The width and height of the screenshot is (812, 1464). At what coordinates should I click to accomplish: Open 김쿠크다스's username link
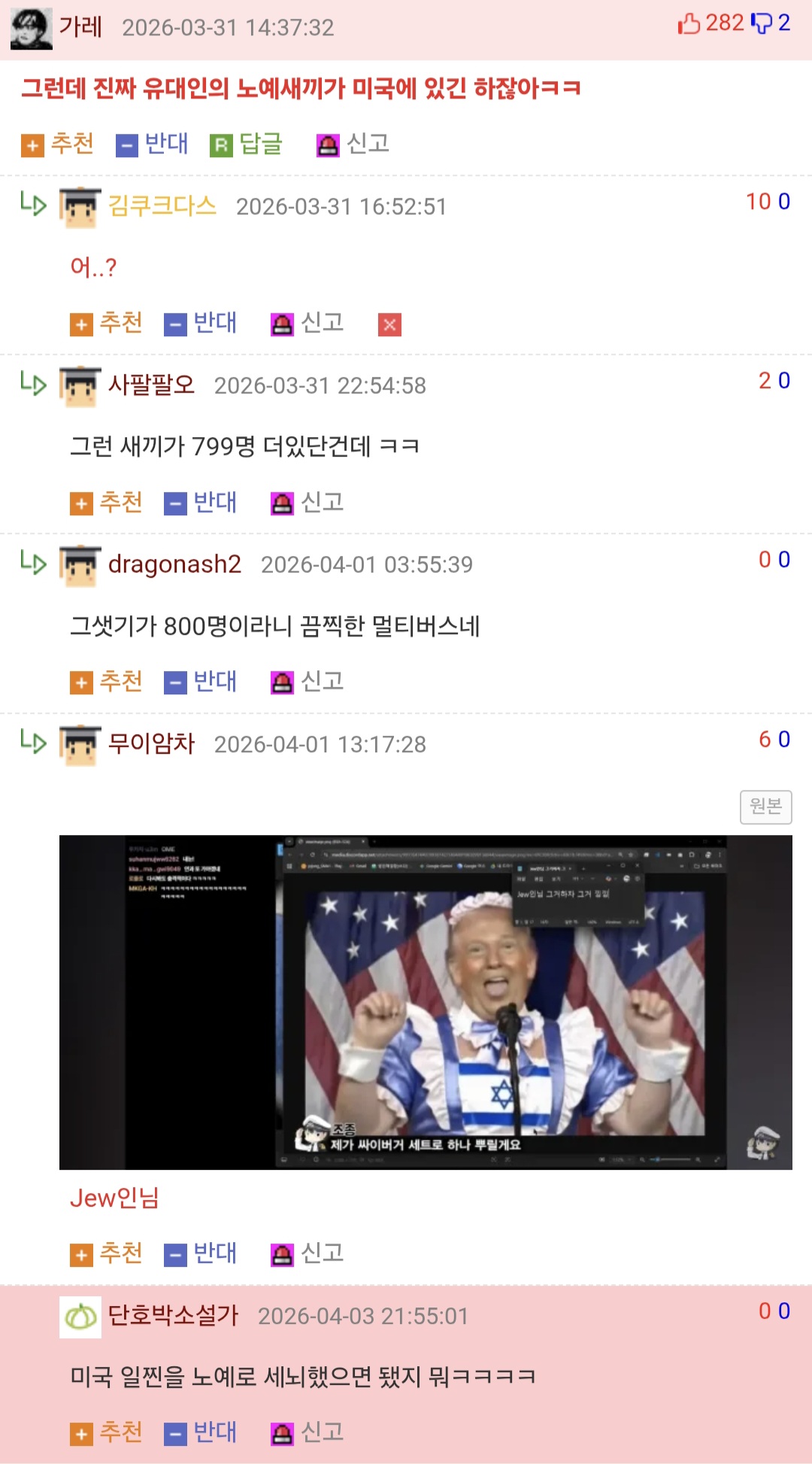pyautogui.click(x=162, y=206)
